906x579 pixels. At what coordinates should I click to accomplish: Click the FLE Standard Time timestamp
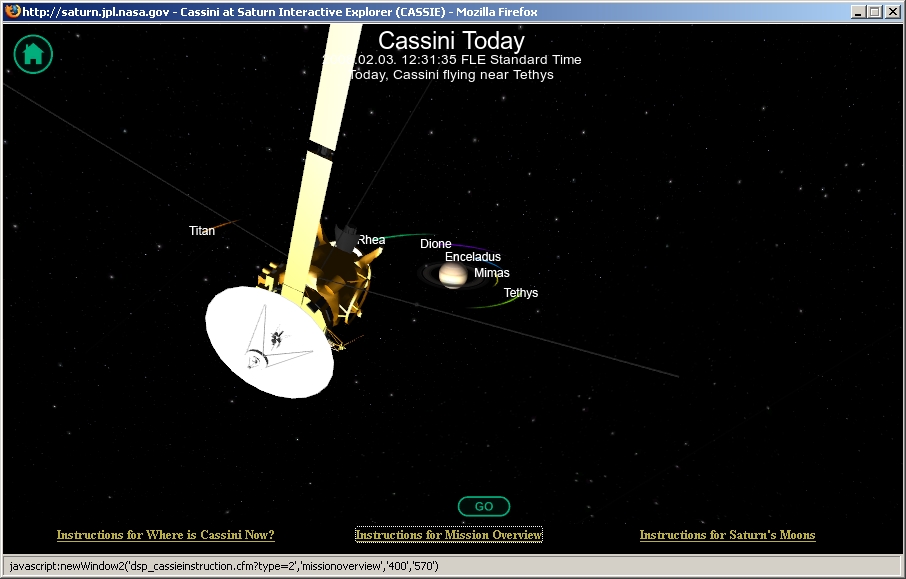point(452,60)
